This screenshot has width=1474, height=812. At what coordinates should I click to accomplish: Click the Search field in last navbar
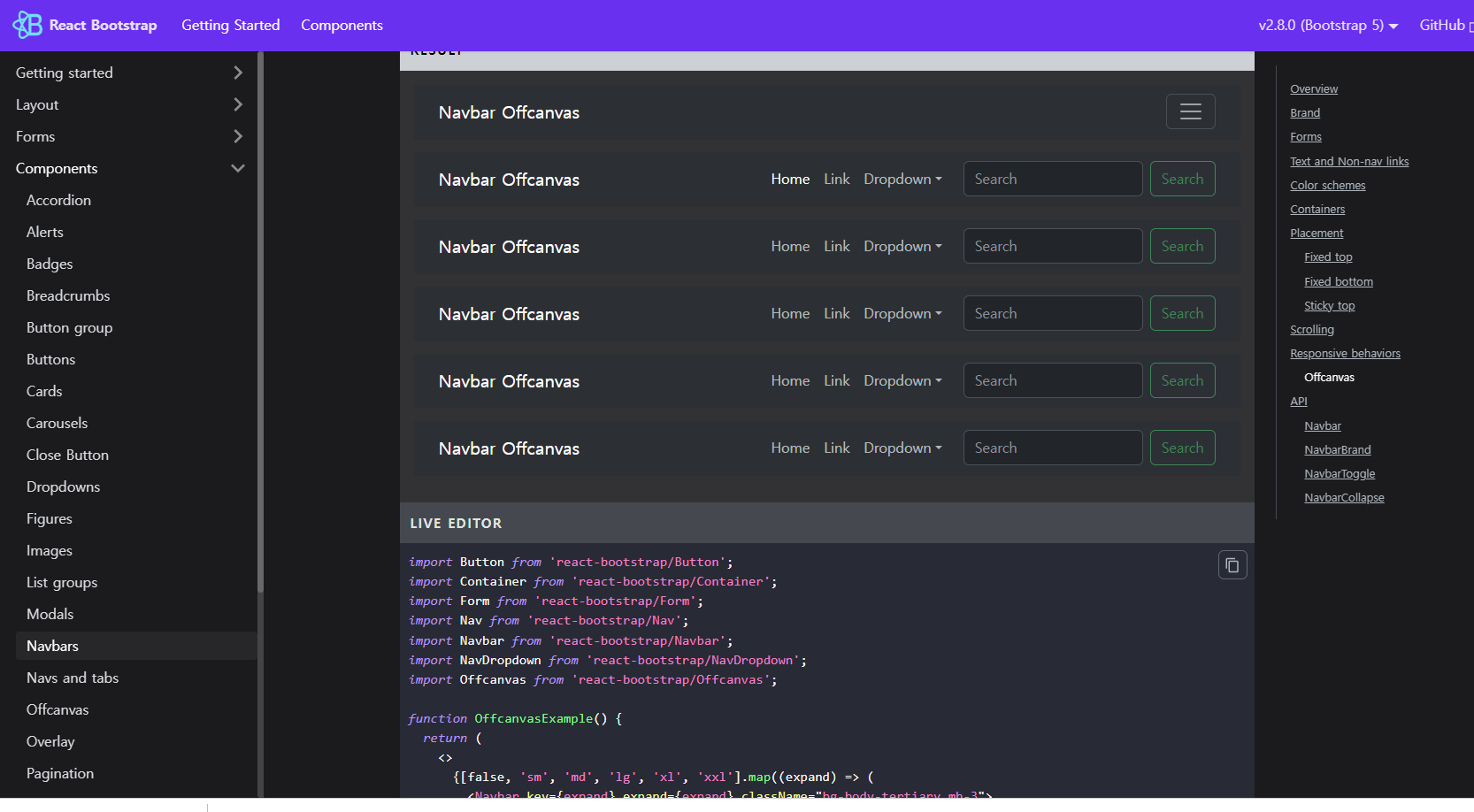click(x=1053, y=448)
